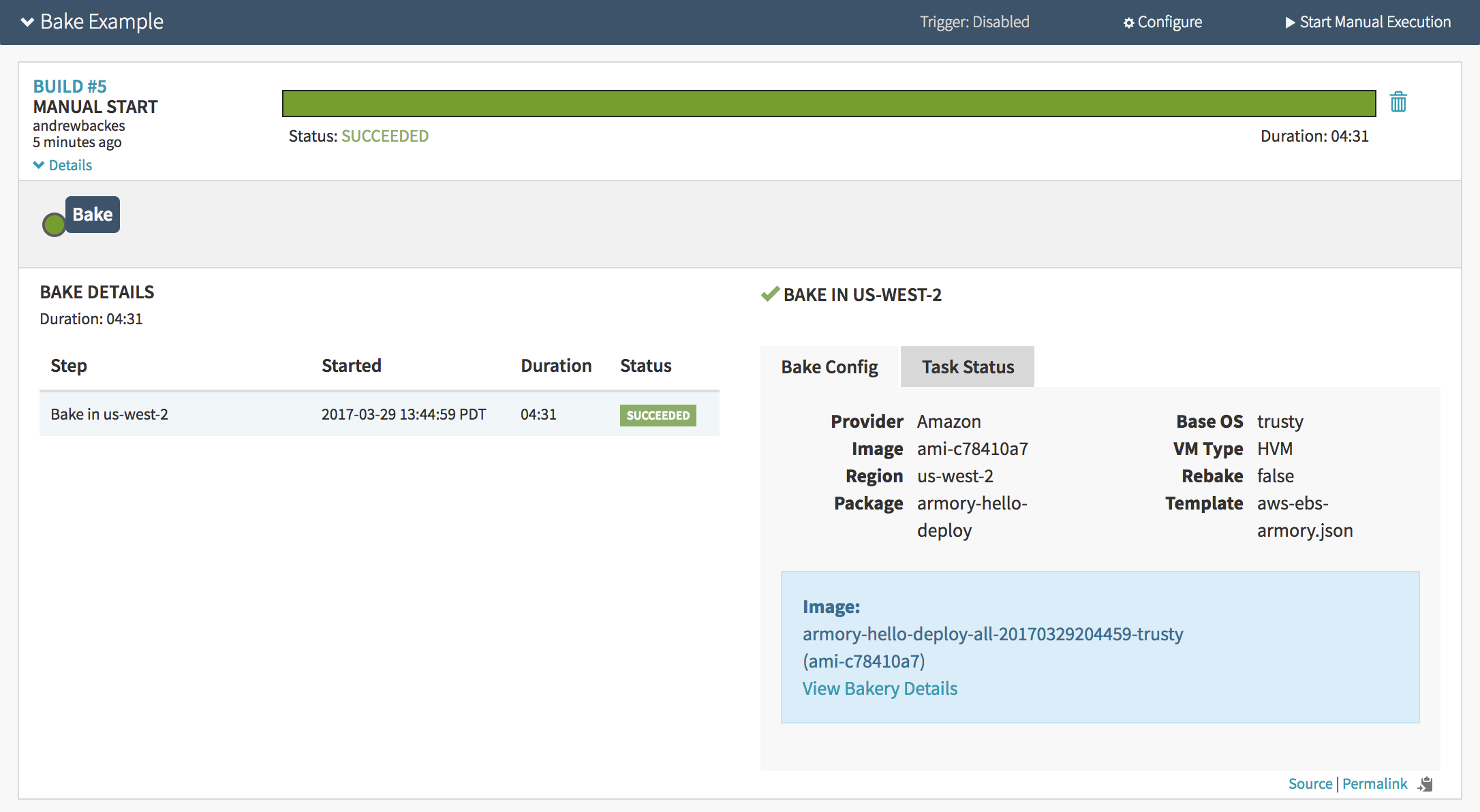1480x812 pixels.
Task: Select the Bake in us-west-2 step row
Action: [x=109, y=414]
